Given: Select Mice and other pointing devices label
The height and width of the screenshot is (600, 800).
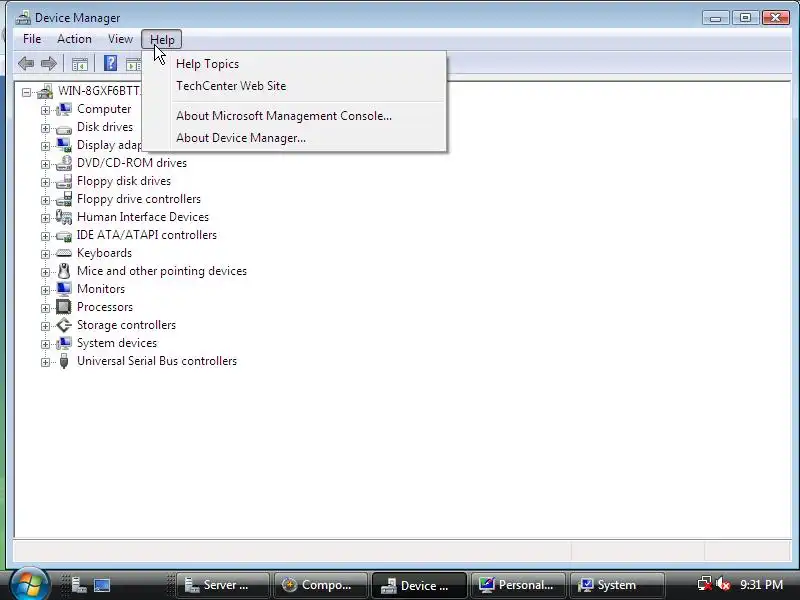Looking at the screenshot, I should click(x=162, y=271).
